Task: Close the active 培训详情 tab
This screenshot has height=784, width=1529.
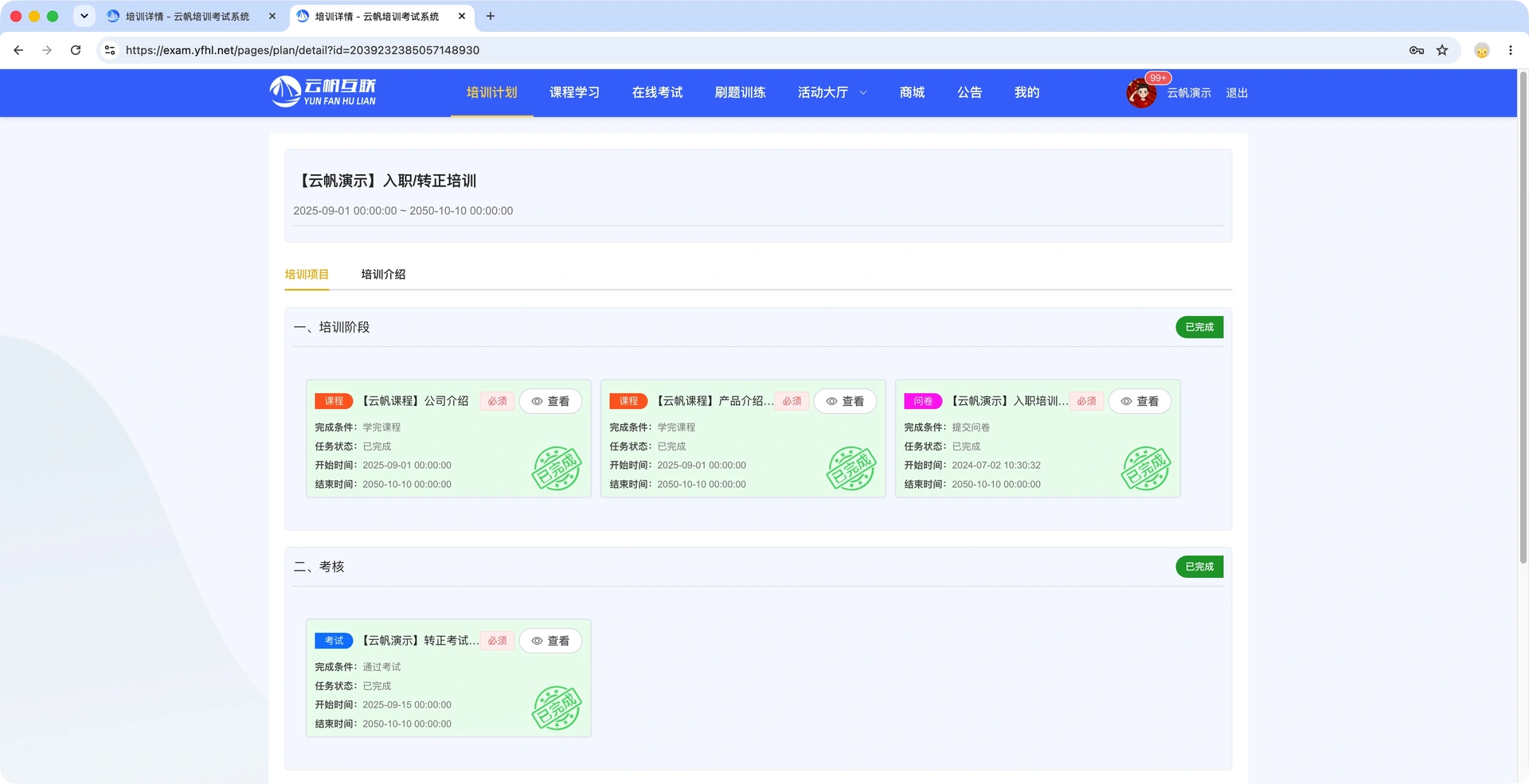Action: [x=462, y=16]
